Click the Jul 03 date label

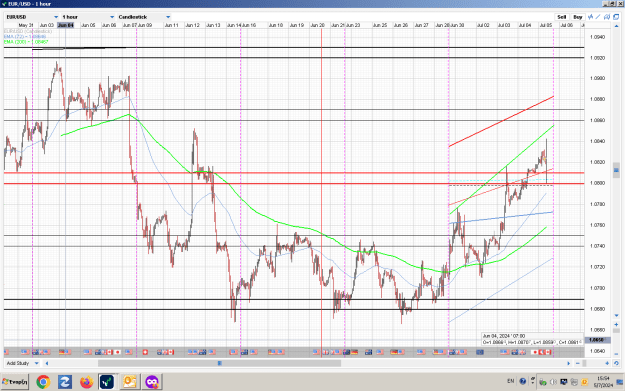(x=504, y=25)
